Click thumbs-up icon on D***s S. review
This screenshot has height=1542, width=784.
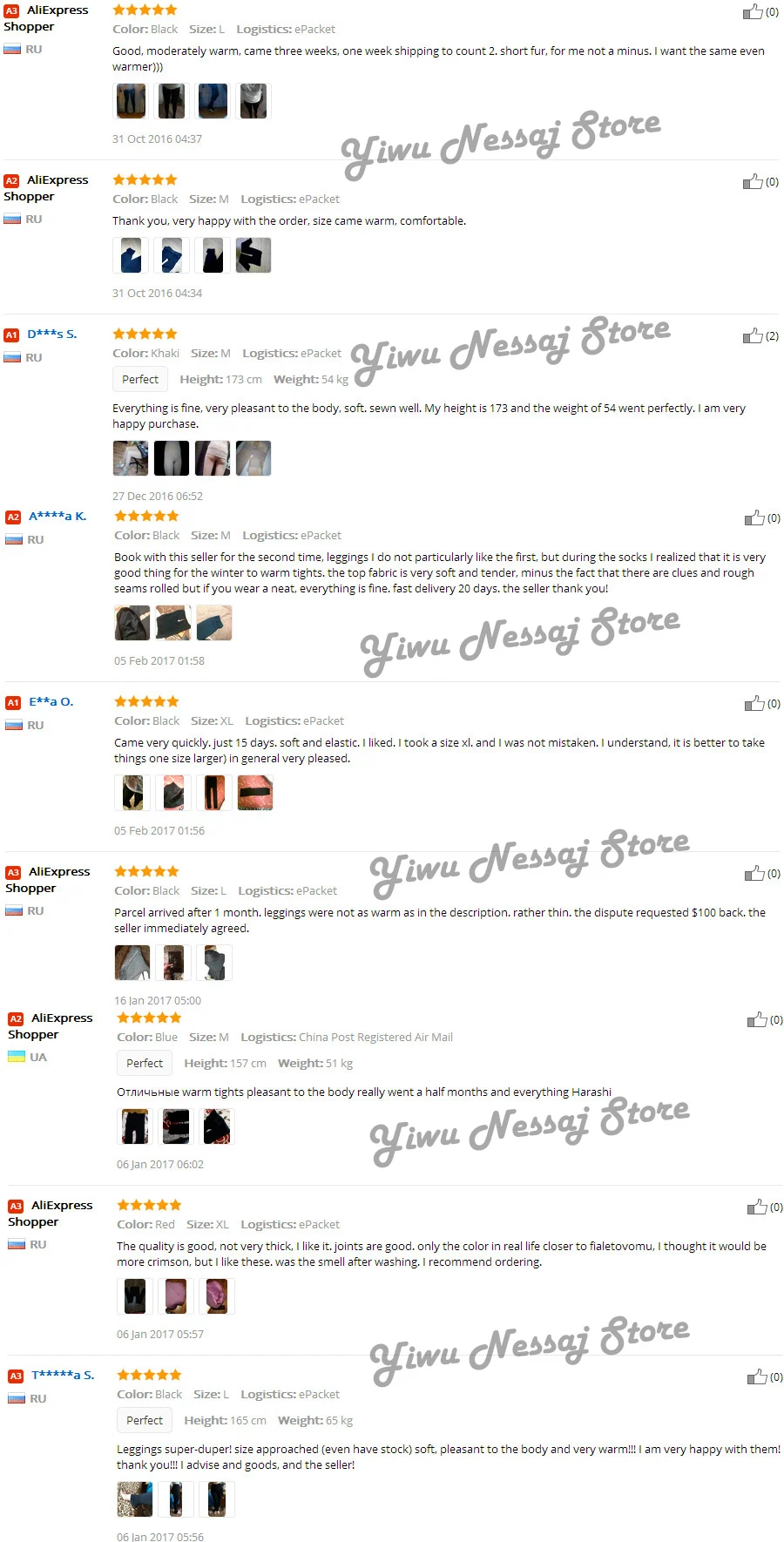[753, 336]
